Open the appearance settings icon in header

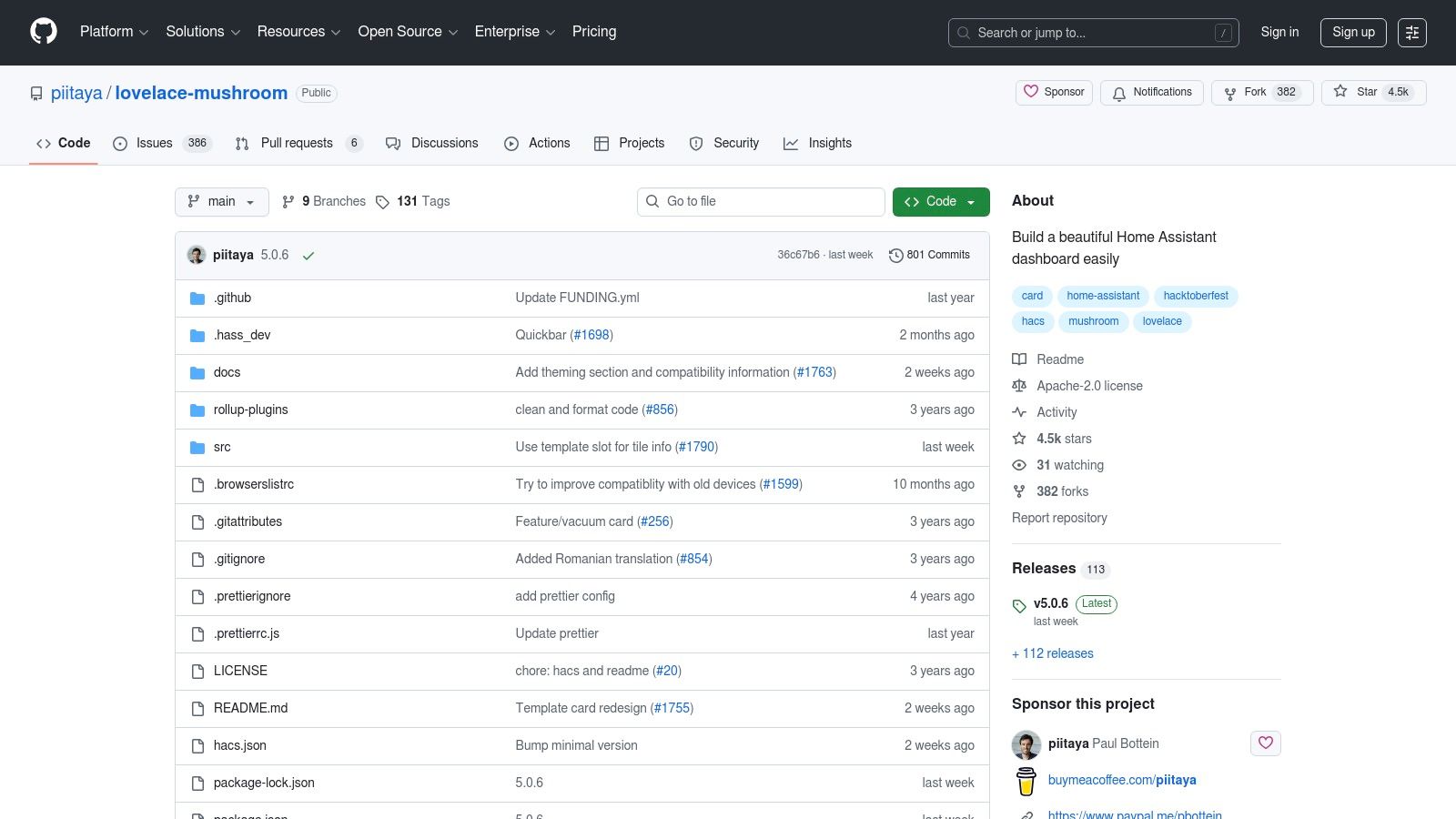pyautogui.click(x=1411, y=33)
